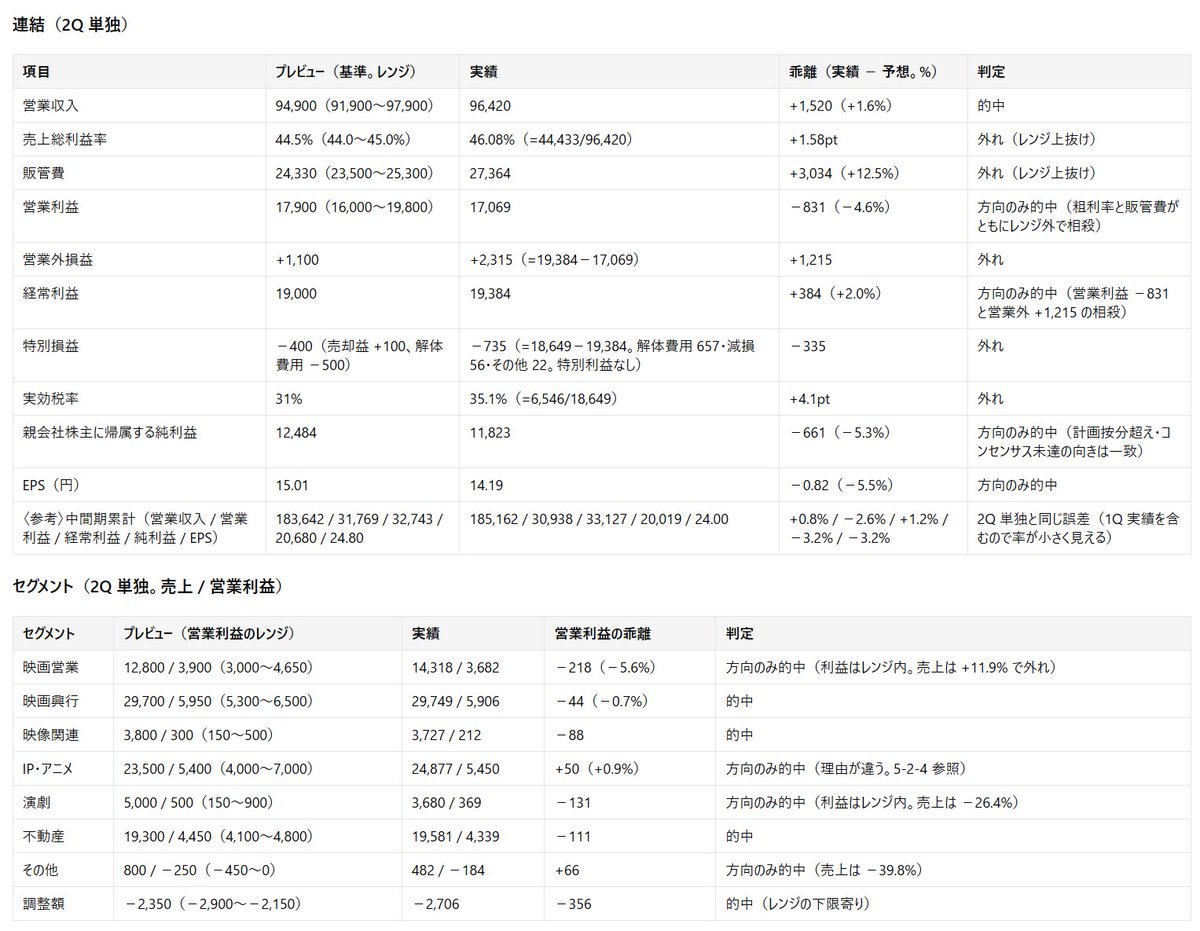Click the セグメント column header
This screenshot has height=931, width=1200.
[x=49, y=634]
